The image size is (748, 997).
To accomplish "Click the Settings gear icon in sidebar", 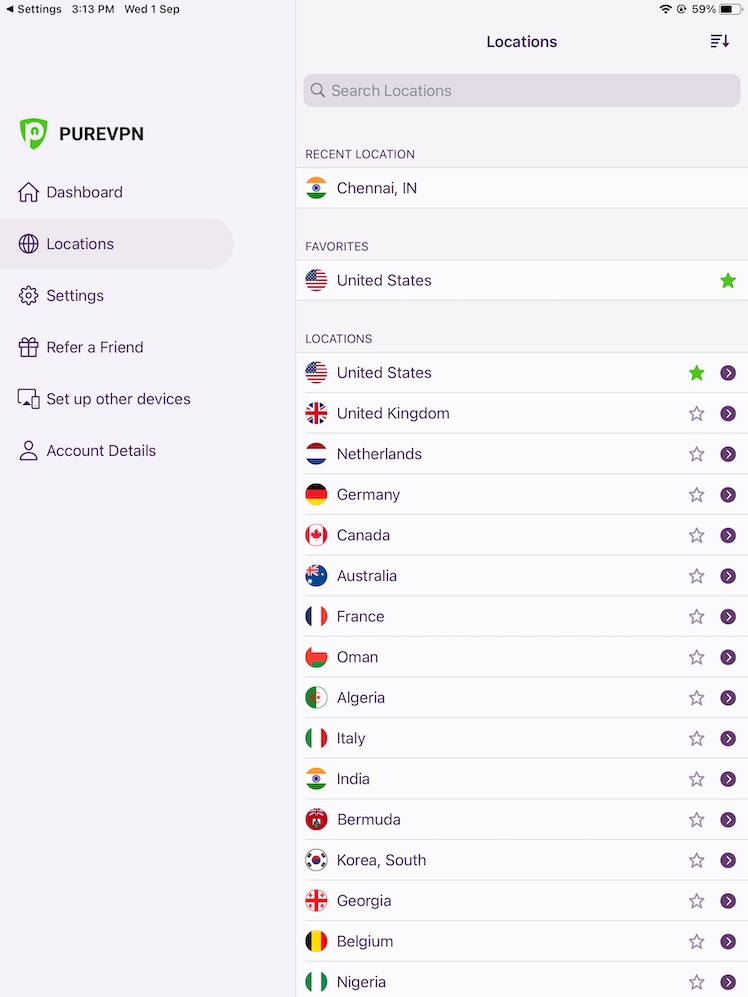I will click(29, 295).
